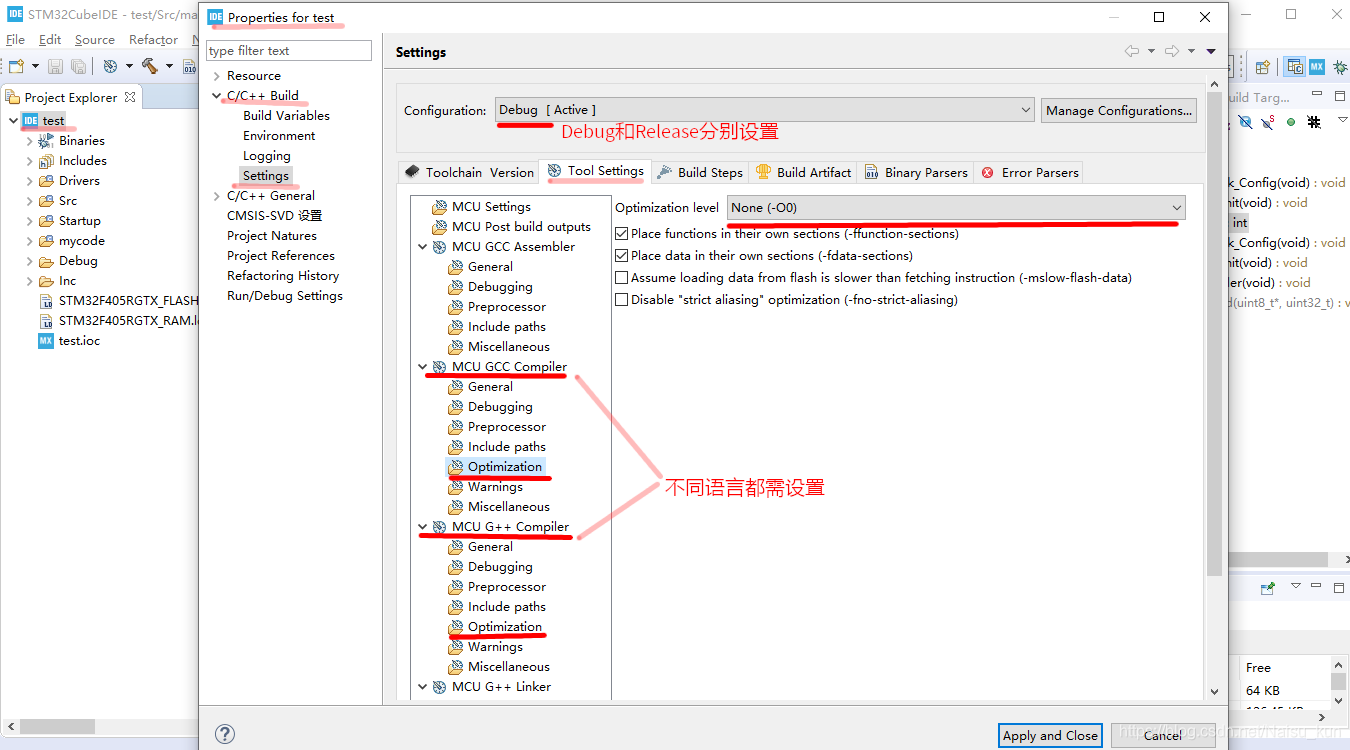The image size is (1350, 750).
Task: Switch to the Toolchain Version tab
Action: (x=469, y=172)
